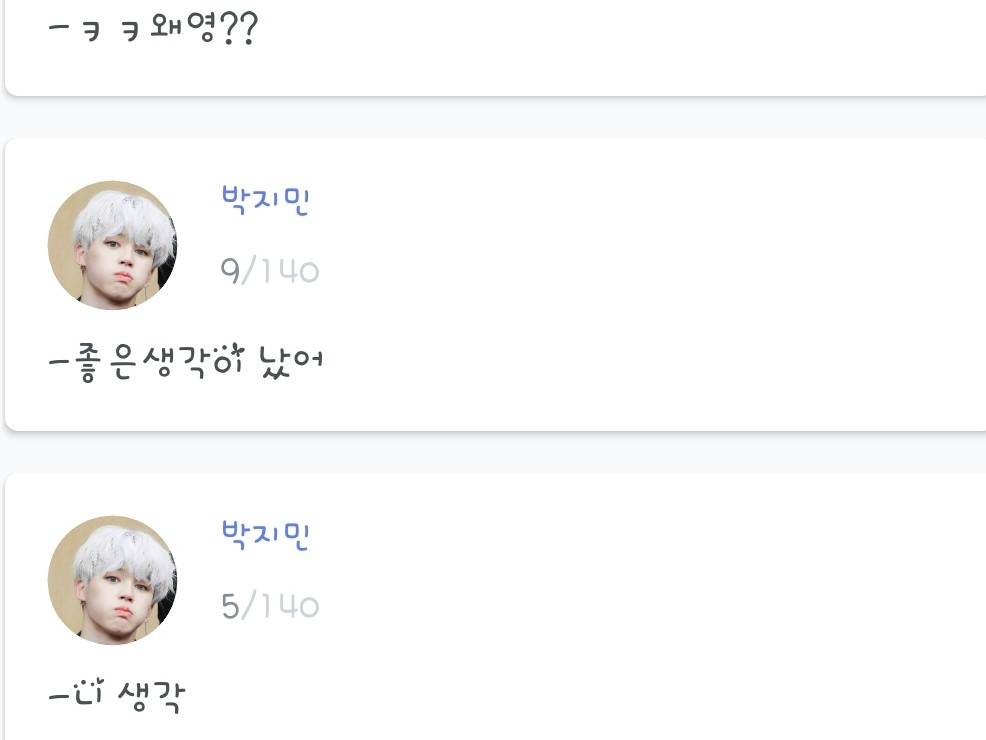Select the message "ㅡ좋은생각이 났어"

tap(186, 357)
